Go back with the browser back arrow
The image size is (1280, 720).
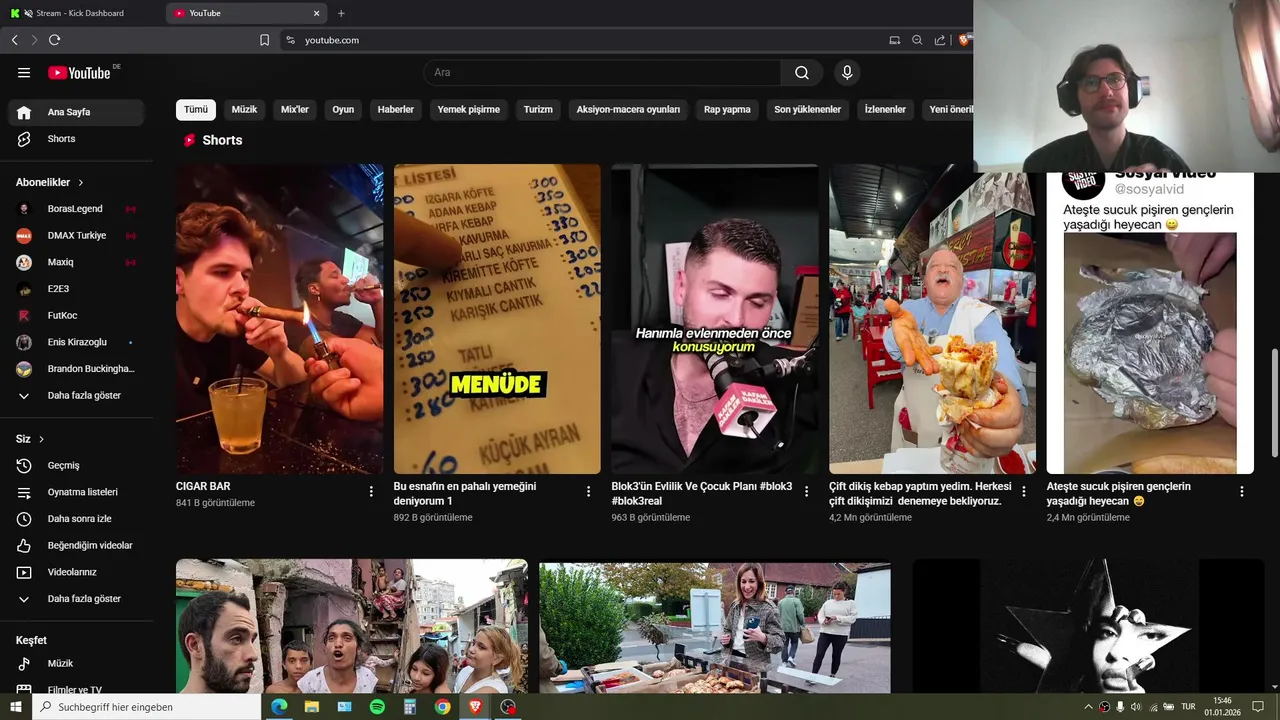tap(14, 40)
